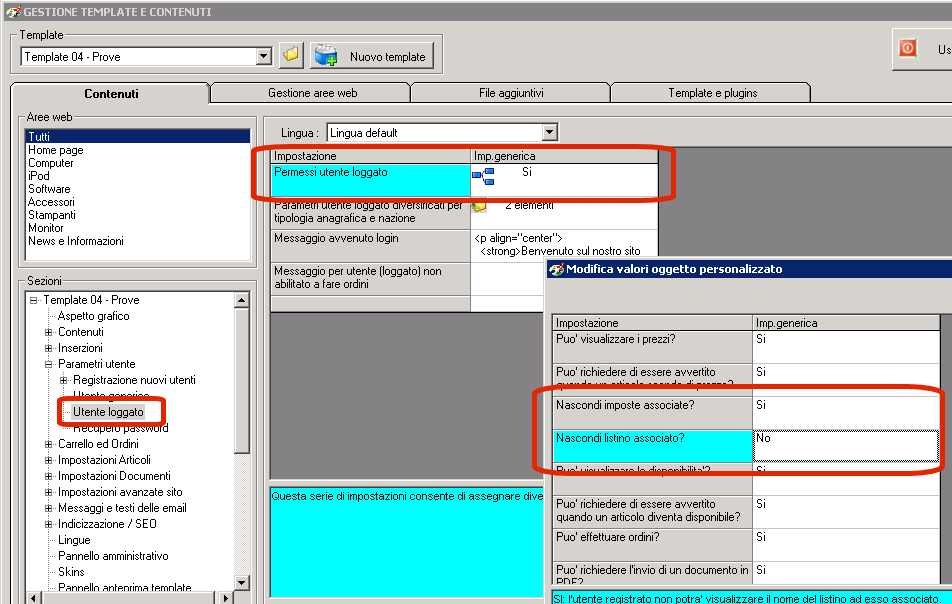Viewport: 952px width, 604px height.
Task: Click the Sezioni tree scroll up arrow
Action: (242, 300)
